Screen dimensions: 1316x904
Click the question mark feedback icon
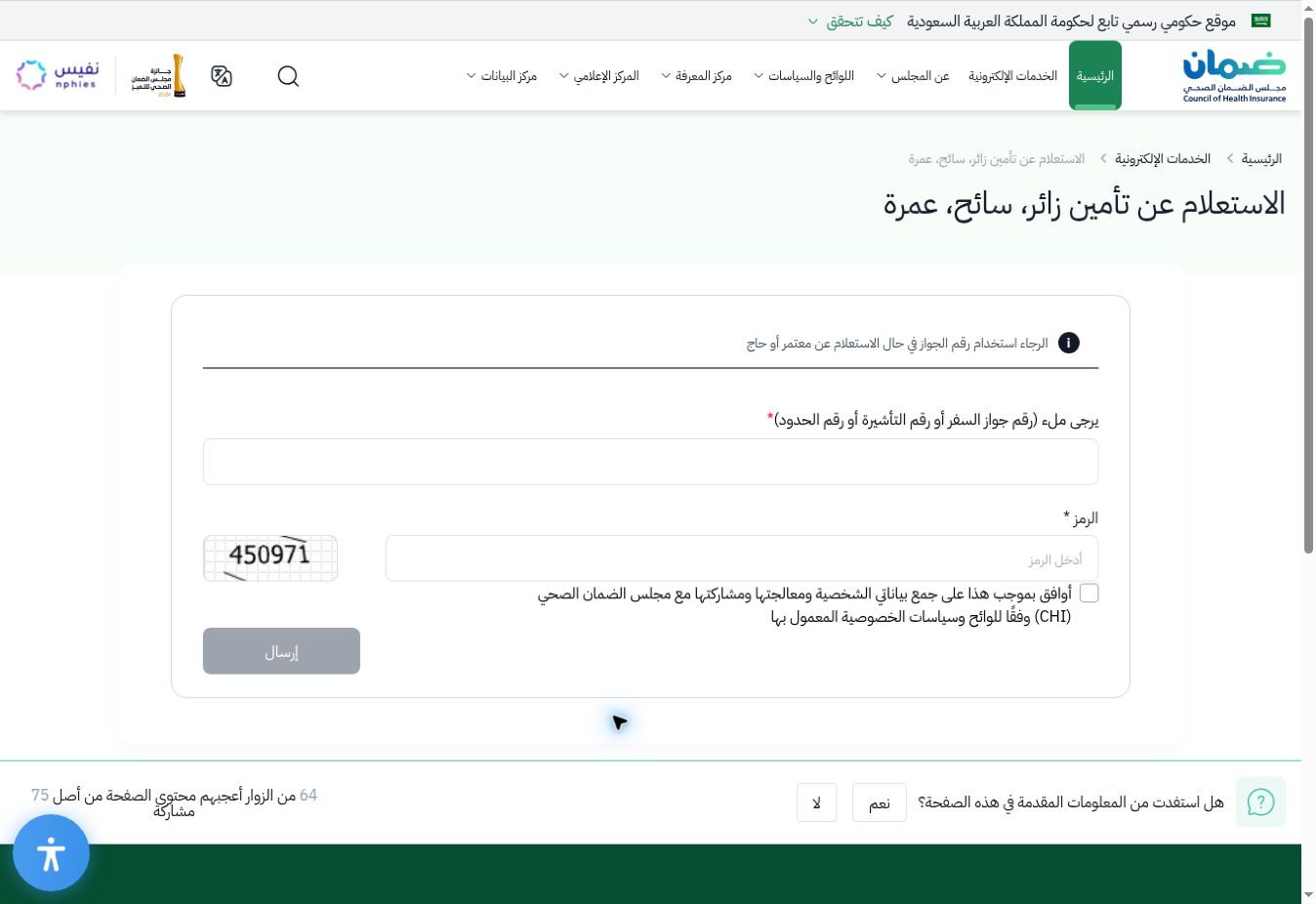(1260, 802)
